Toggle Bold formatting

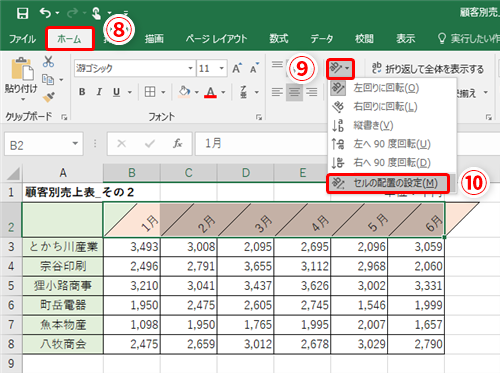[82, 92]
